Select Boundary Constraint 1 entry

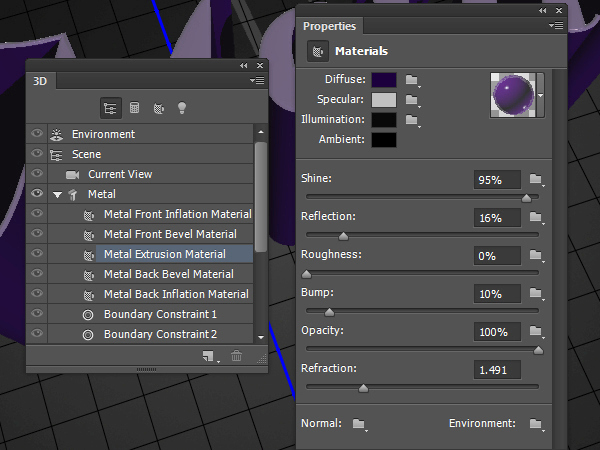click(x=159, y=314)
